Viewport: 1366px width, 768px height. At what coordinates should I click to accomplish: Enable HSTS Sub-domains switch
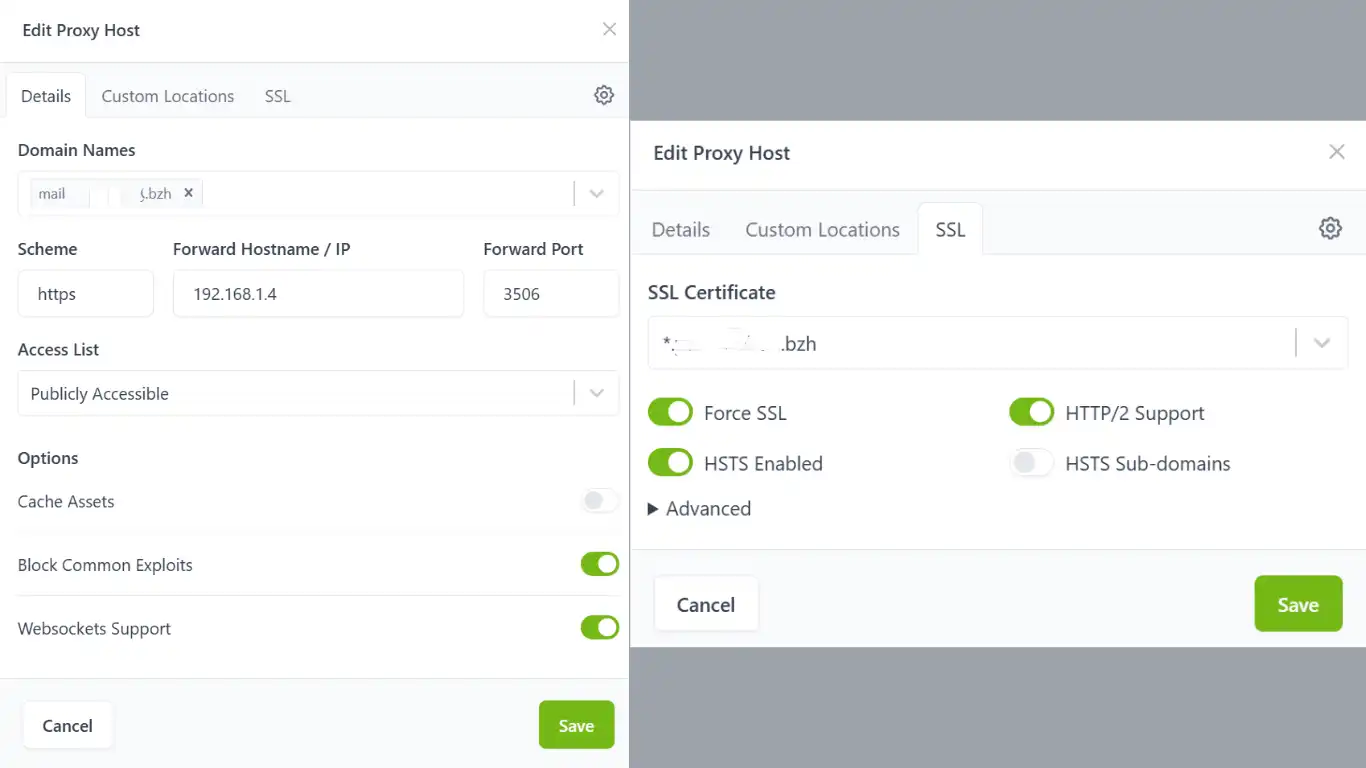pyautogui.click(x=1031, y=463)
